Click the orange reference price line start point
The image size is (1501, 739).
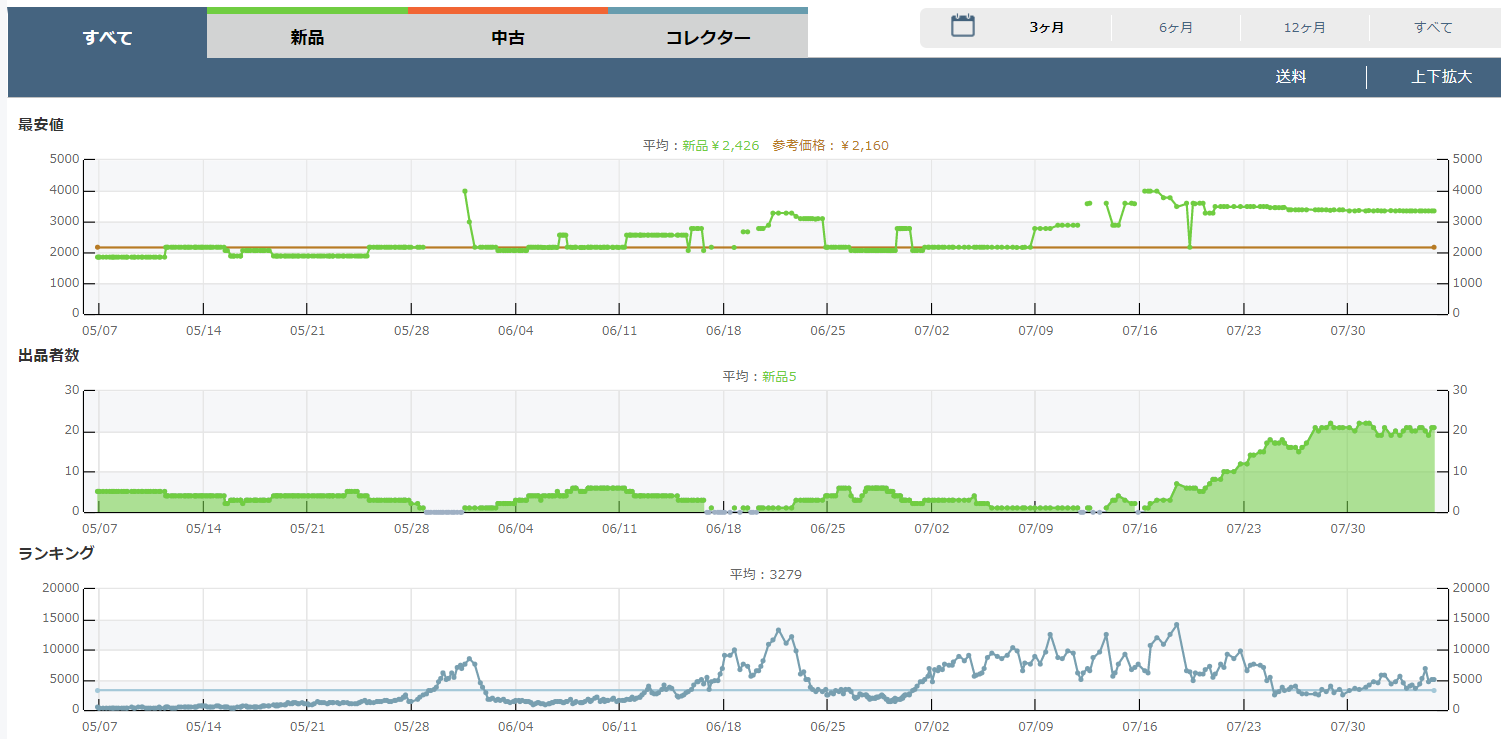point(97,247)
